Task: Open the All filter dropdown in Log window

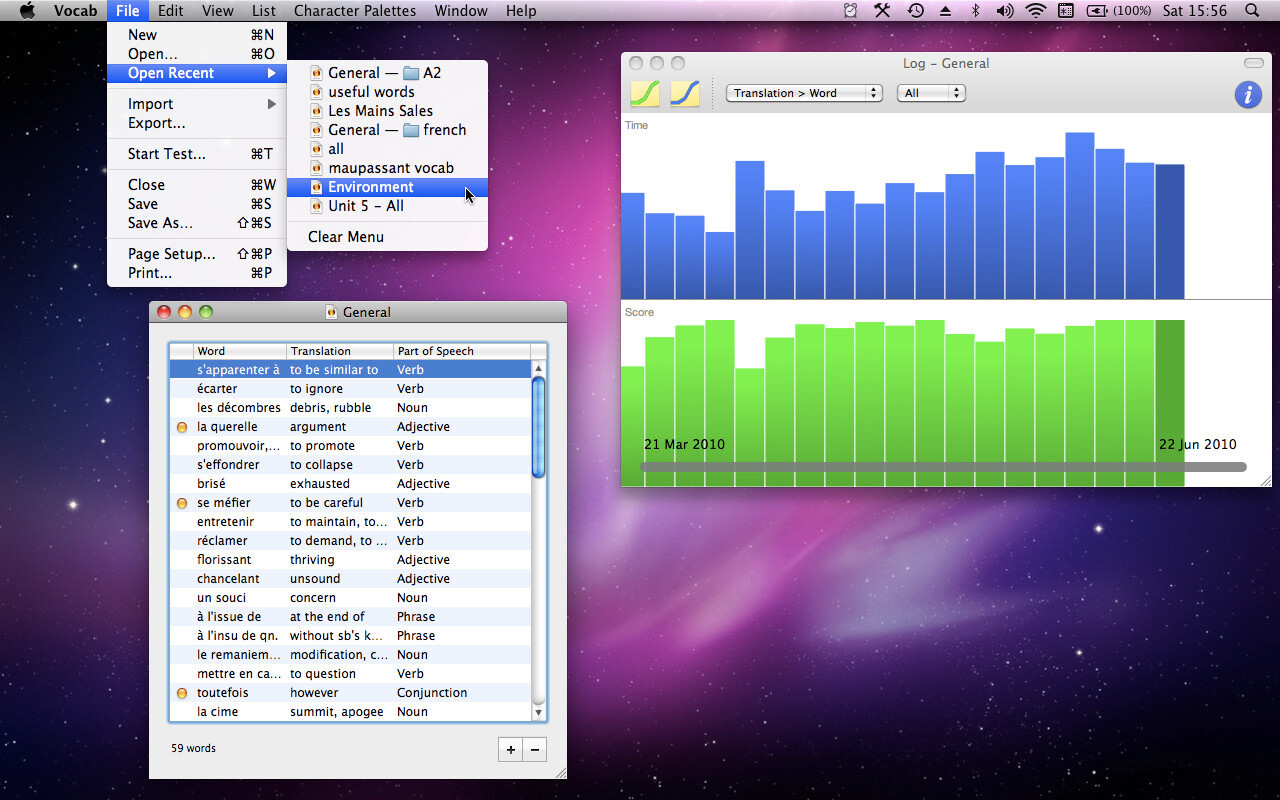Action: click(931, 93)
